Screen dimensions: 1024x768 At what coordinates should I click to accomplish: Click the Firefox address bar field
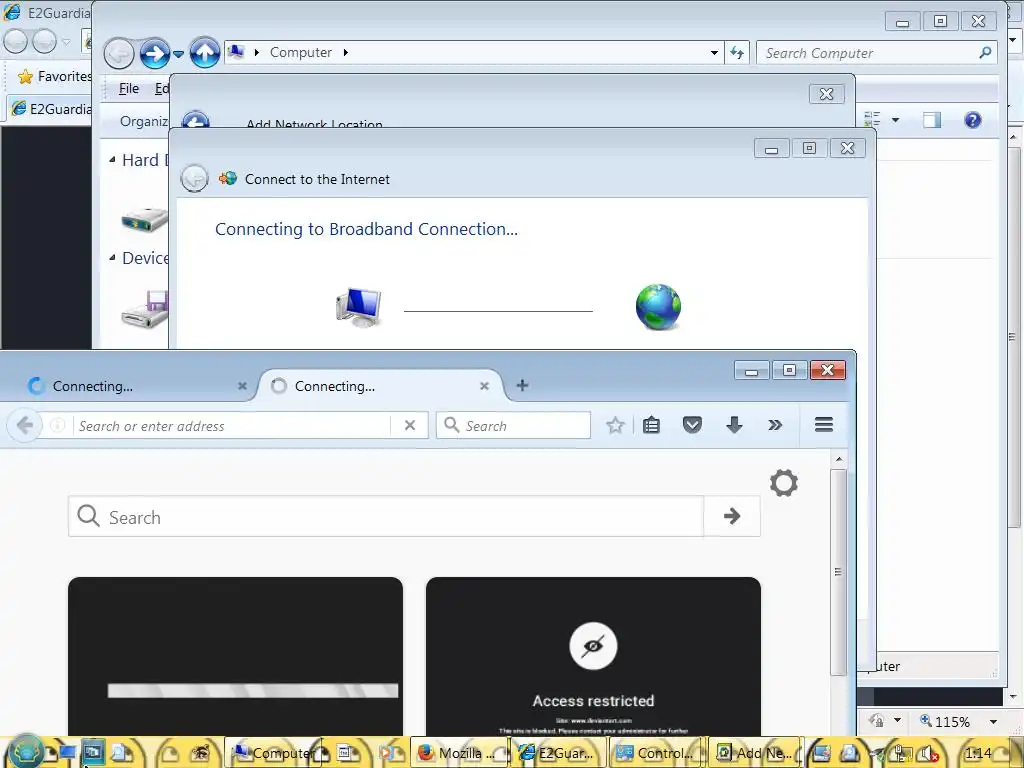click(x=232, y=426)
